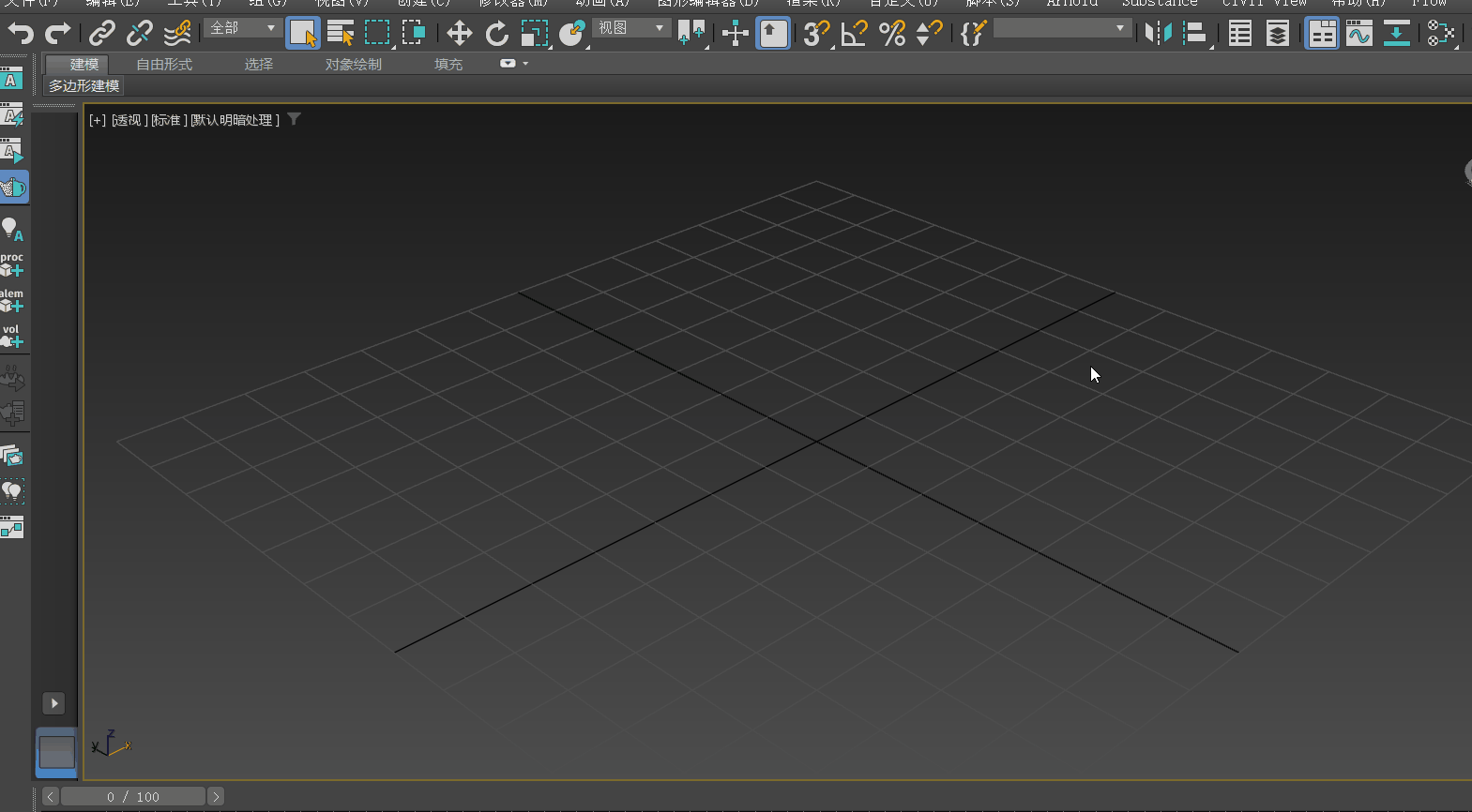The width and height of the screenshot is (1472, 812).
Task: Toggle the Layer Explorer stack icon
Action: 1277,34
